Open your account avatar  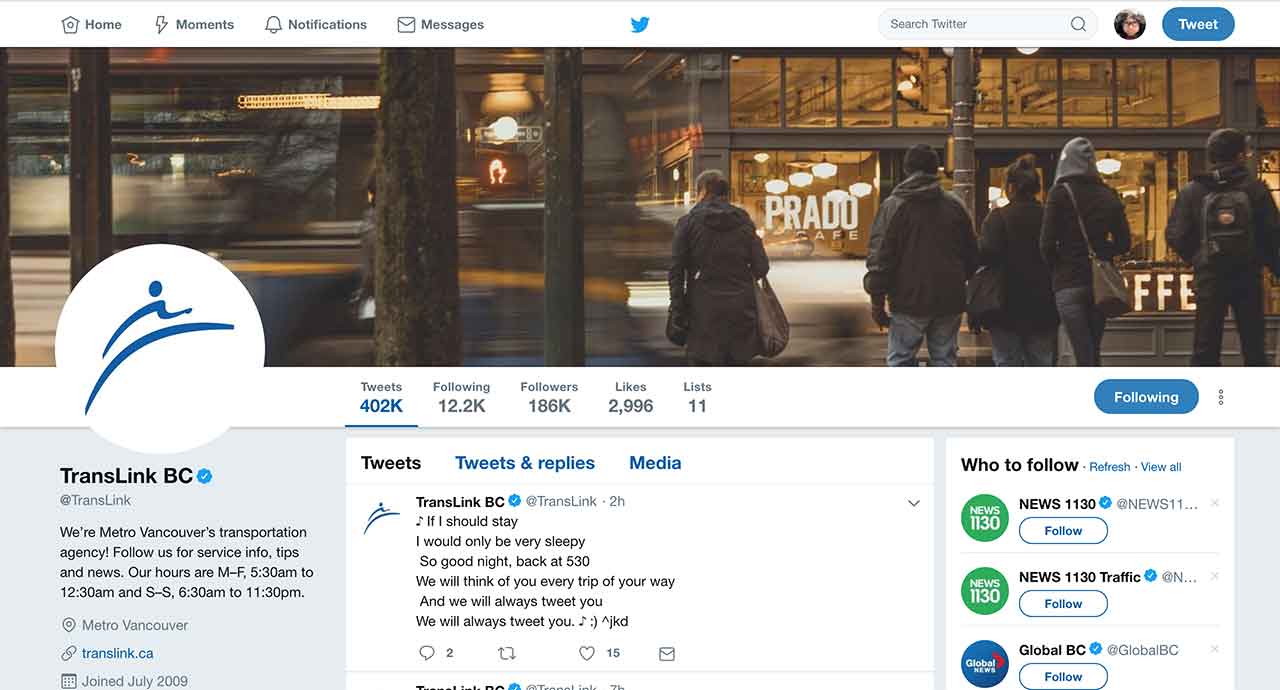(x=1129, y=23)
